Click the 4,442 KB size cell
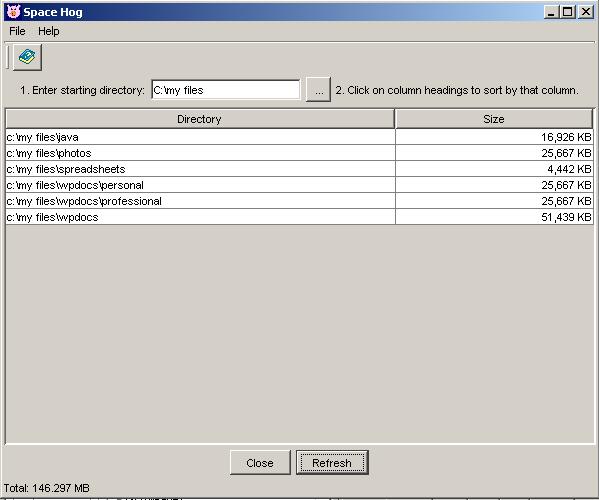Image resolution: width=599 pixels, height=500 pixels. 494,169
